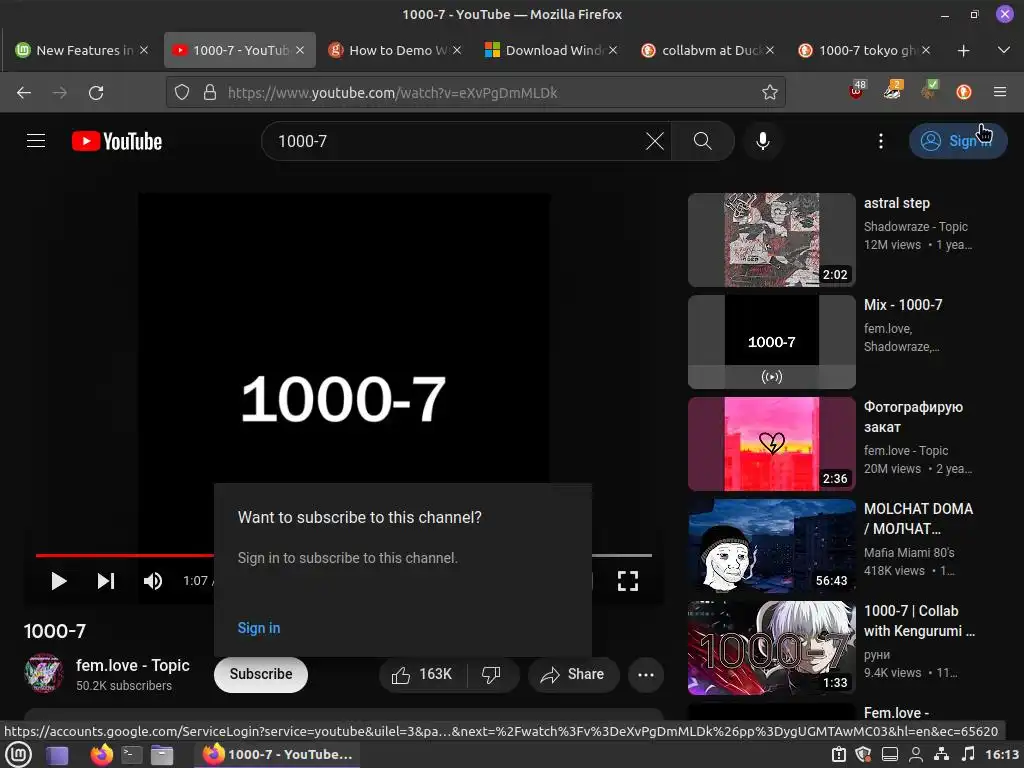The height and width of the screenshot is (768, 1024).
Task: Mute the video volume
Action: (x=153, y=581)
